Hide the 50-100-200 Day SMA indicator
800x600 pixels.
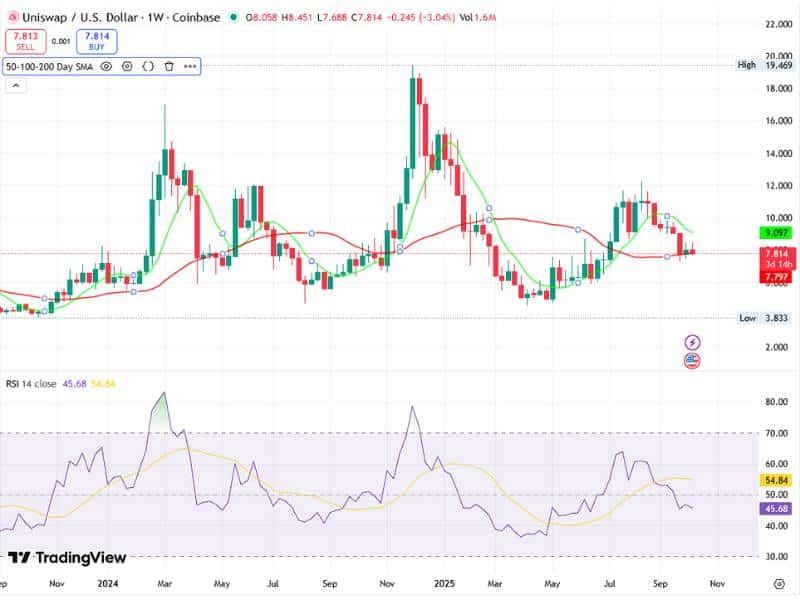click(x=107, y=66)
